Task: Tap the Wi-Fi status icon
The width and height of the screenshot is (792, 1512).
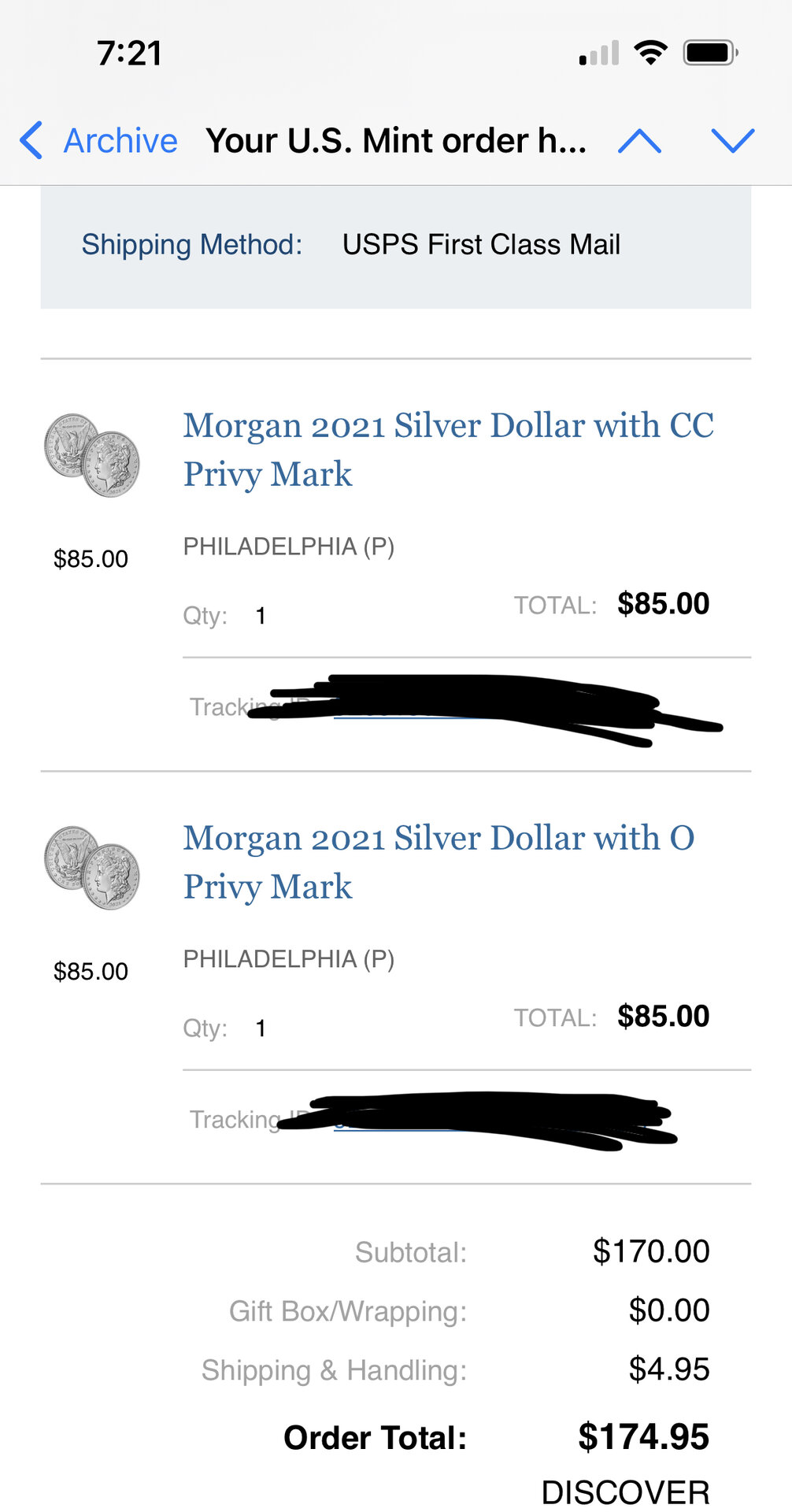Action: pyautogui.click(x=650, y=53)
